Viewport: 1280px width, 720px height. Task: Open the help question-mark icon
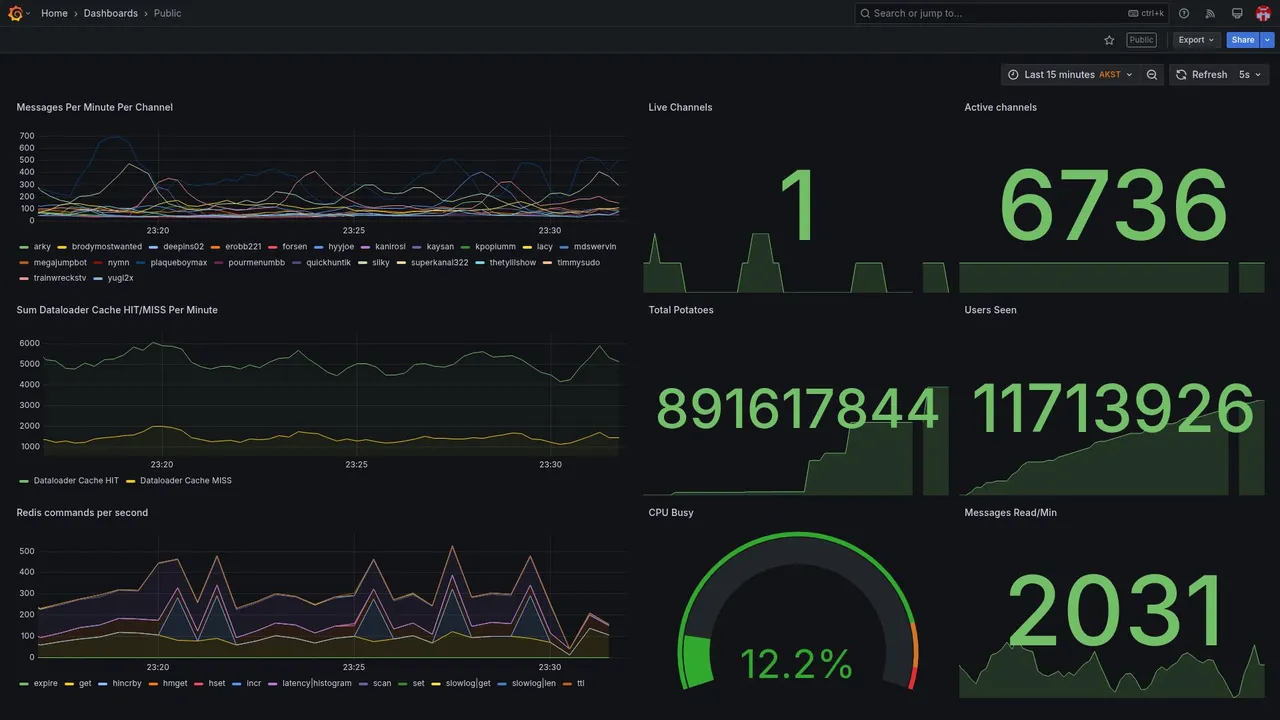pos(1184,13)
